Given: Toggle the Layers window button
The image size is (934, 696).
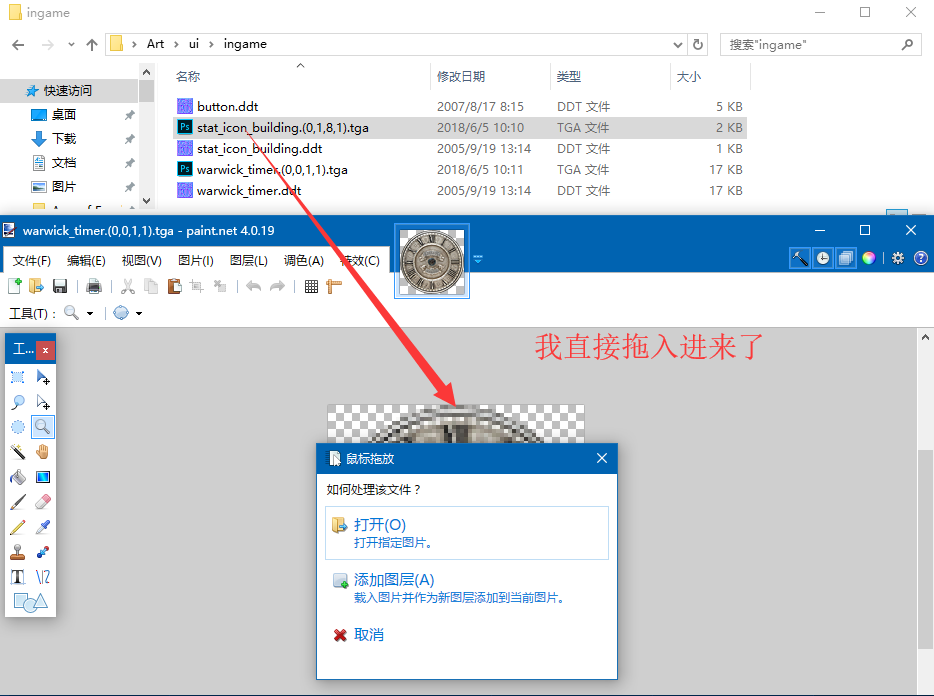Looking at the screenshot, I should (845, 258).
